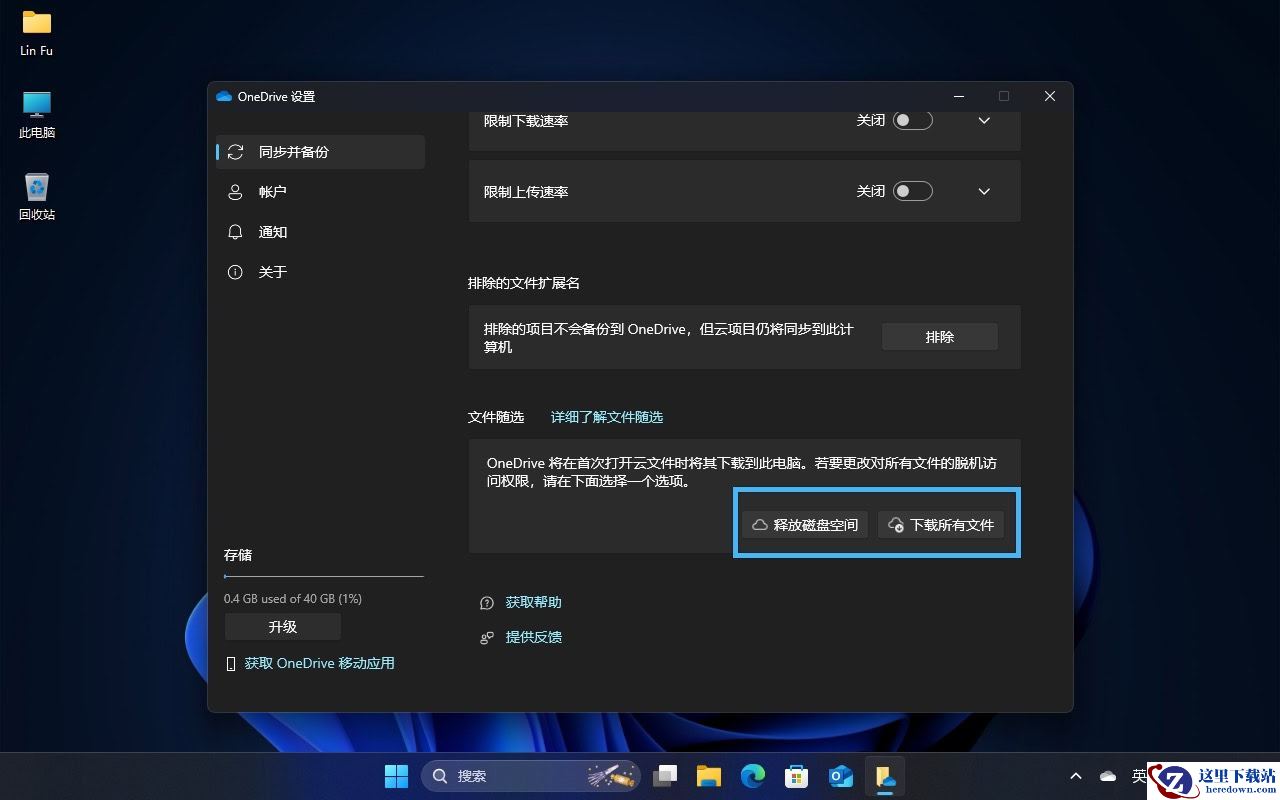Click the OneDrive cloud logo in title bar
Image resolution: width=1280 pixels, height=800 pixels.
[224, 96]
